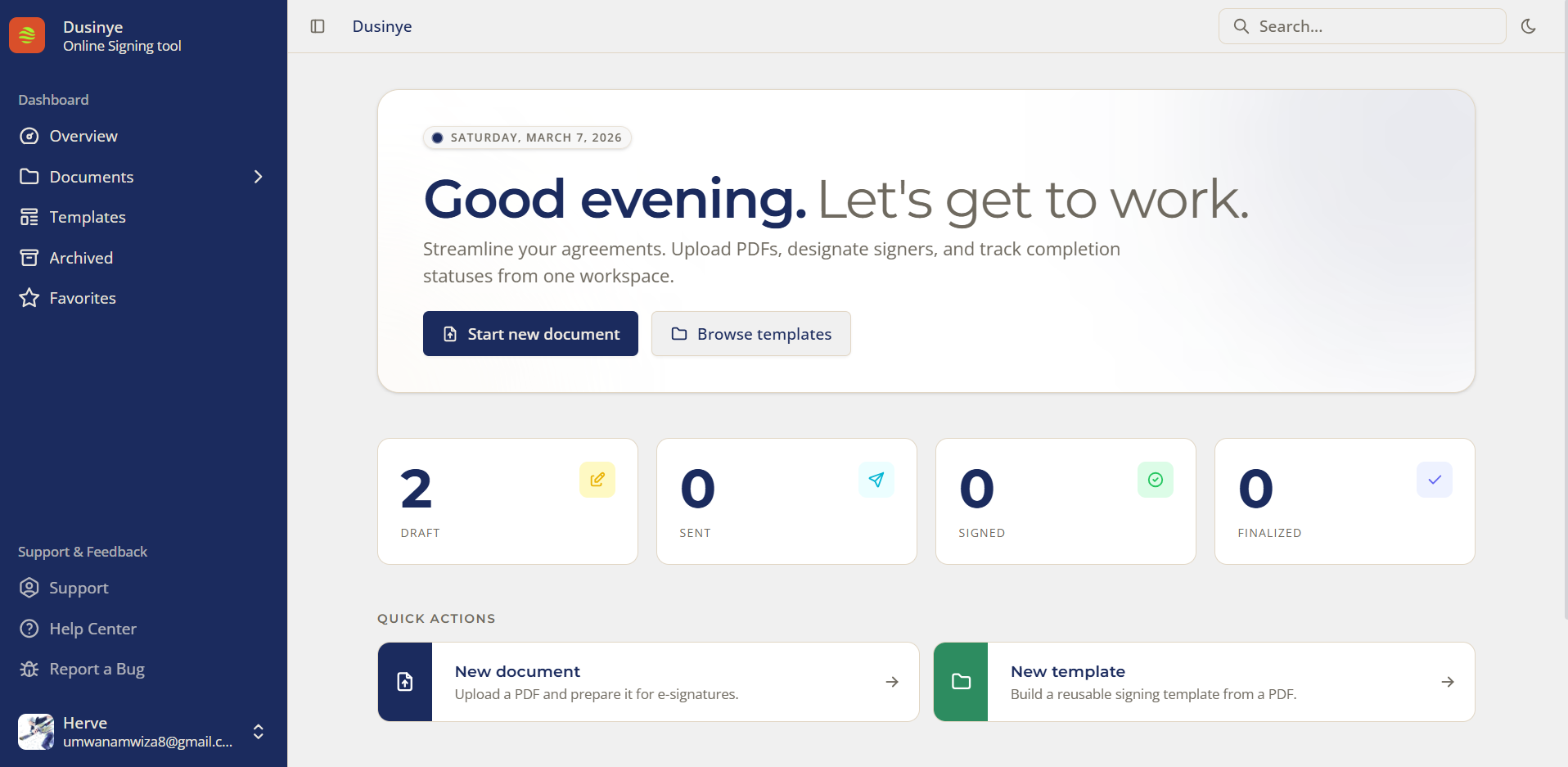
Task: Click the Search input field
Action: (x=1362, y=26)
